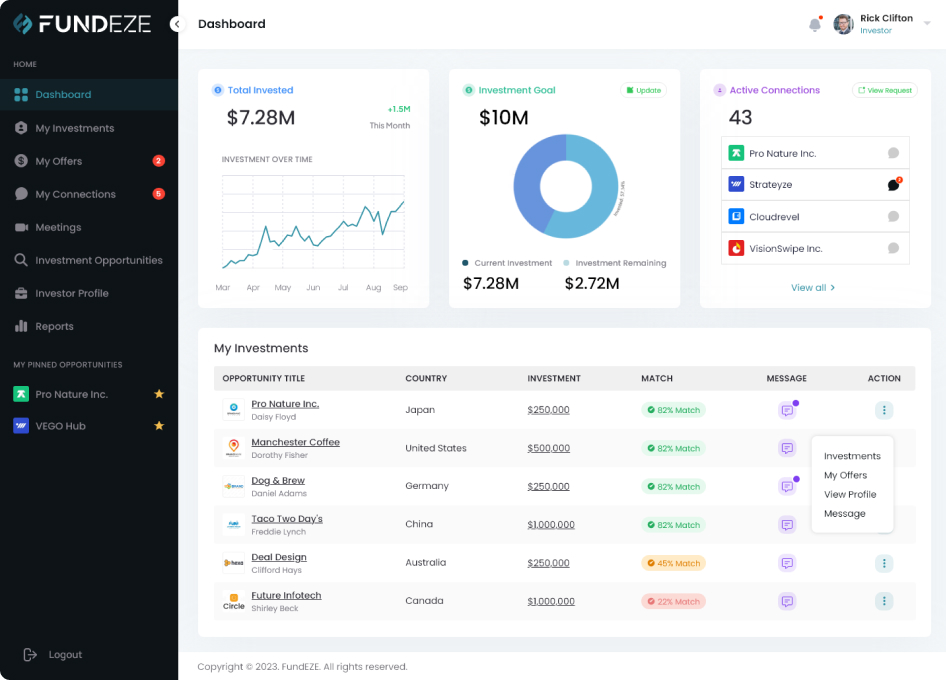
Task: Select View Profile in the open context menu
Action: coord(850,494)
